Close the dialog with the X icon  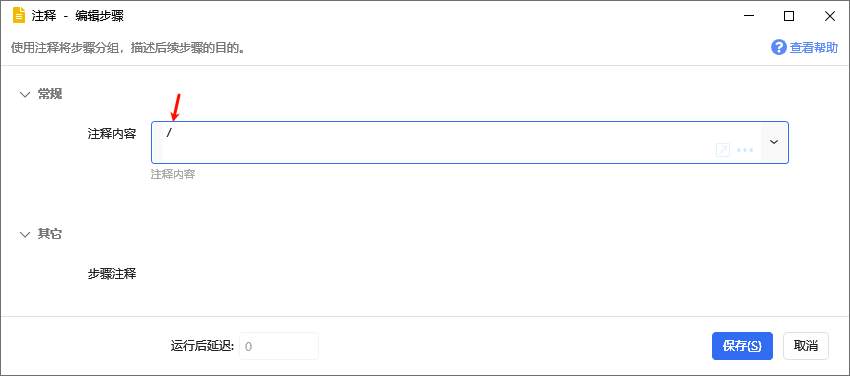pos(829,16)
